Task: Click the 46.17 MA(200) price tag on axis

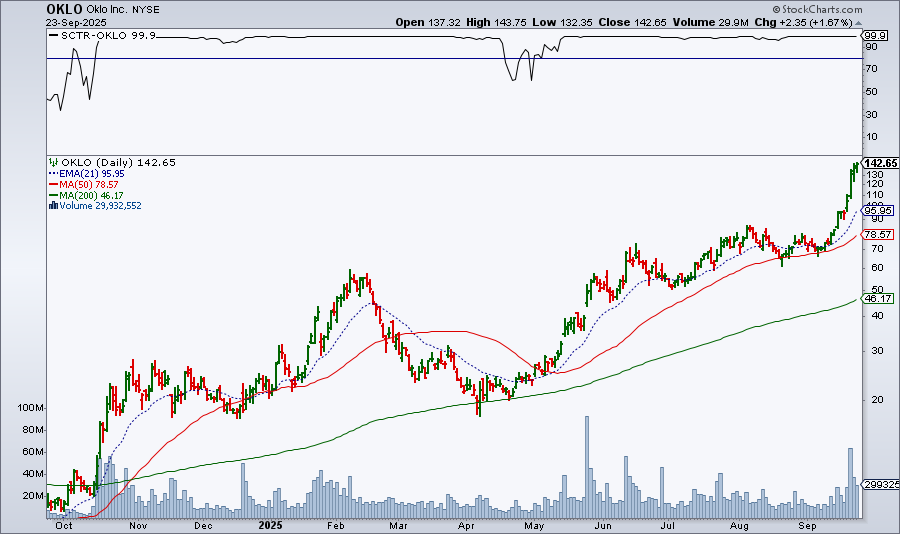Action: (x=877, y=298)
